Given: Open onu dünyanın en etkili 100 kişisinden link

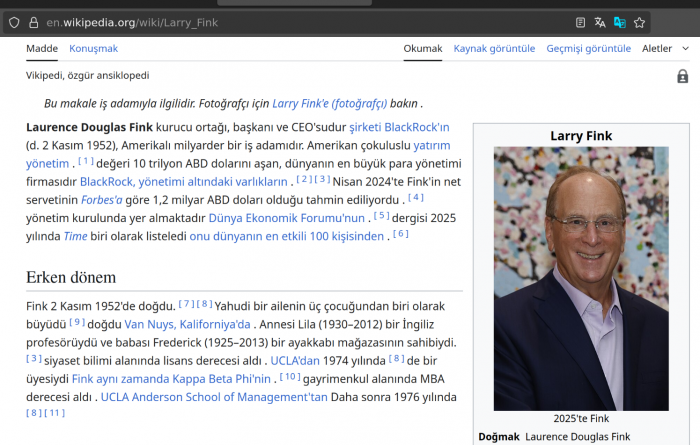Looking at the screenshot, I should [287, 236].
